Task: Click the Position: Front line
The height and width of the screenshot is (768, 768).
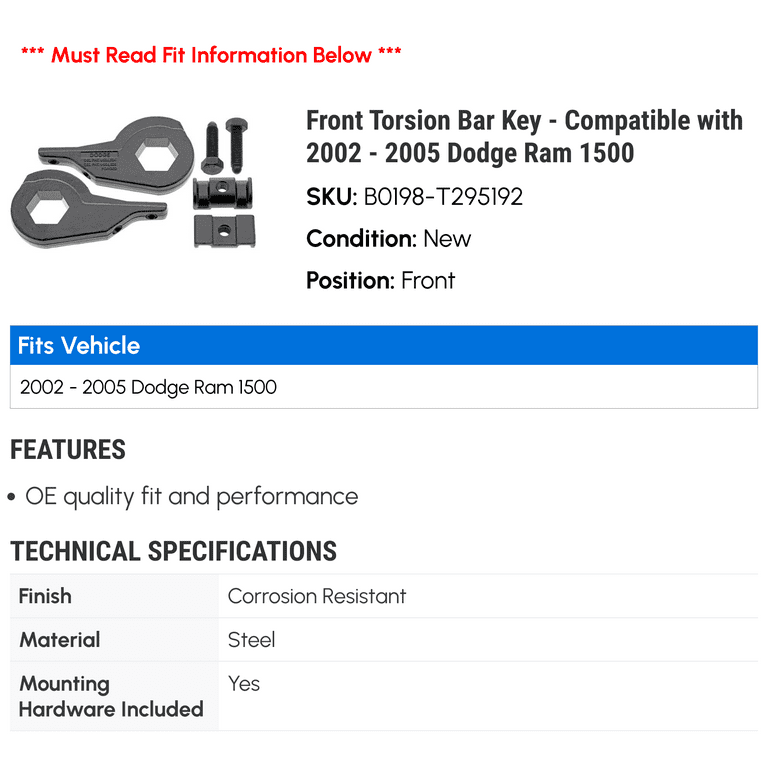Action: [380, 281]
